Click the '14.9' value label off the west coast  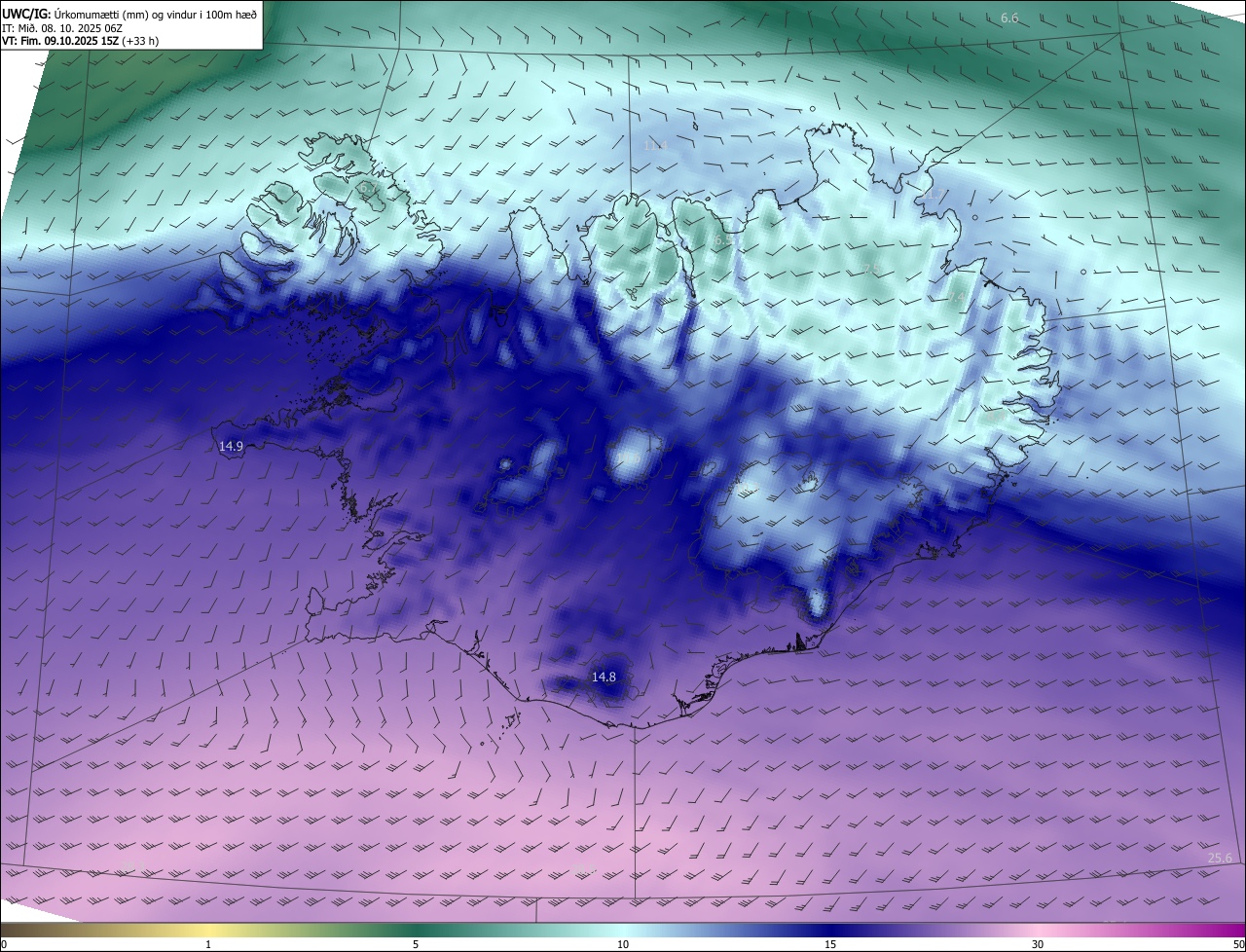click(231, 446)
